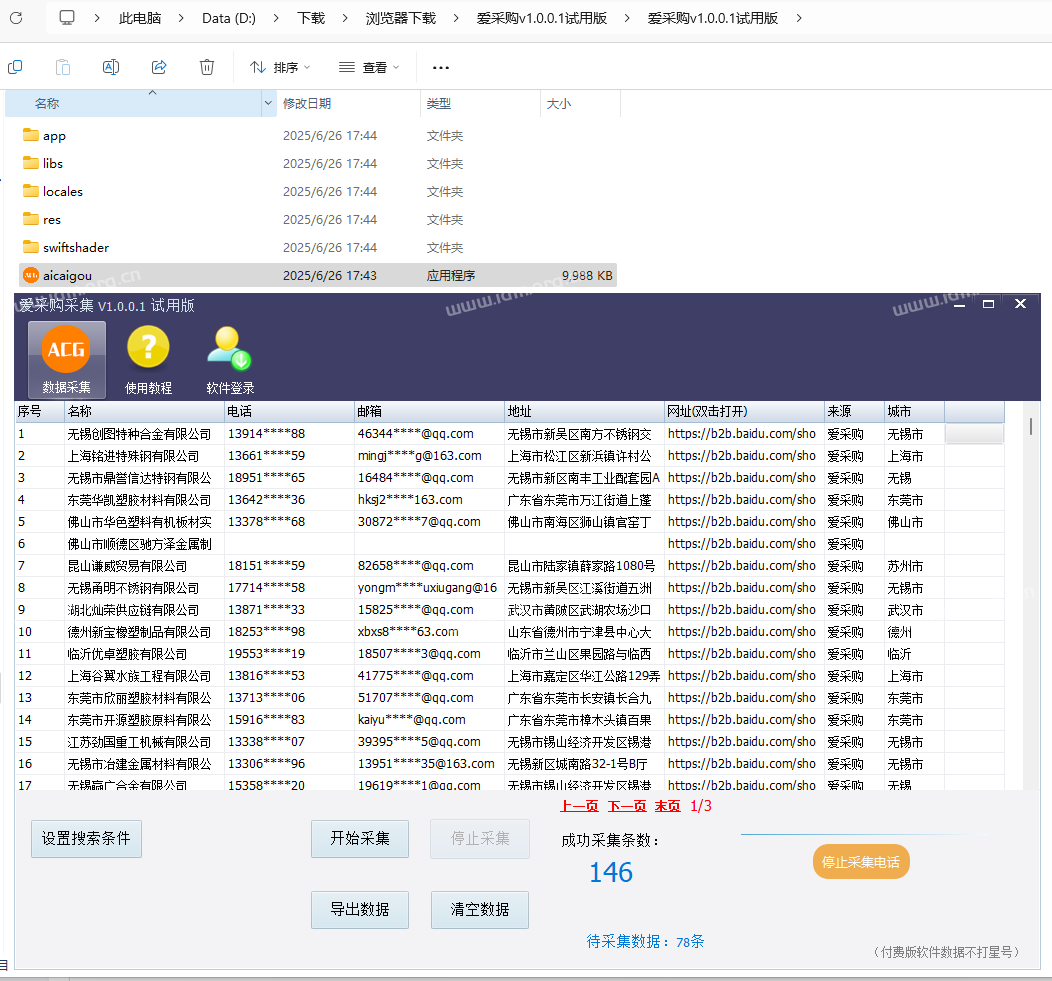Go to 下一页 link
The width and height of the screenshot is (1052, 981).
(x=627, y=806)
